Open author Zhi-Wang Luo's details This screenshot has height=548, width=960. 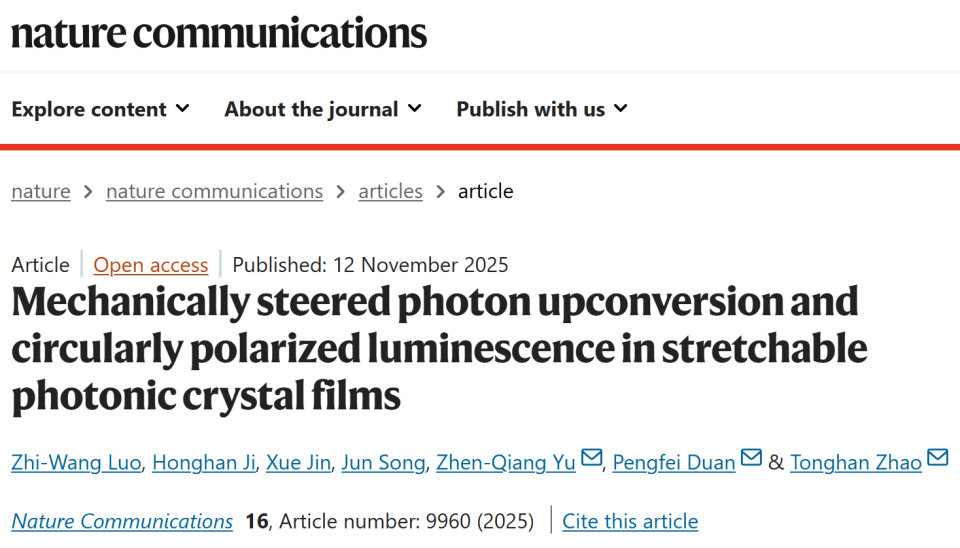pos(76,462)
